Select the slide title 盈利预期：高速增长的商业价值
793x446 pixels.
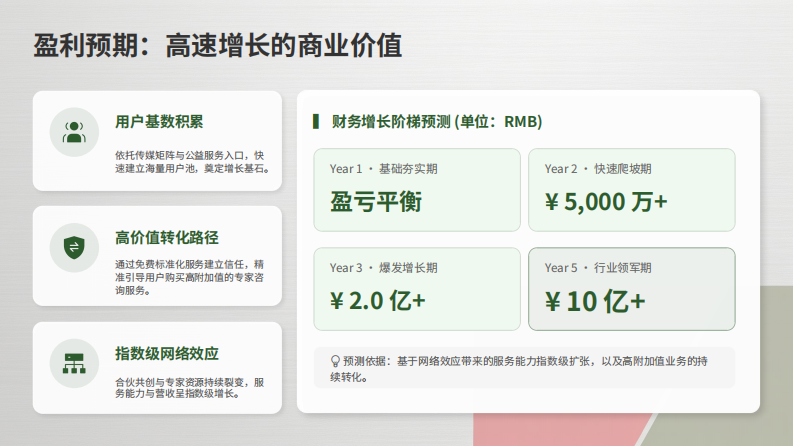pyautogui.click(x=217, y=46)
